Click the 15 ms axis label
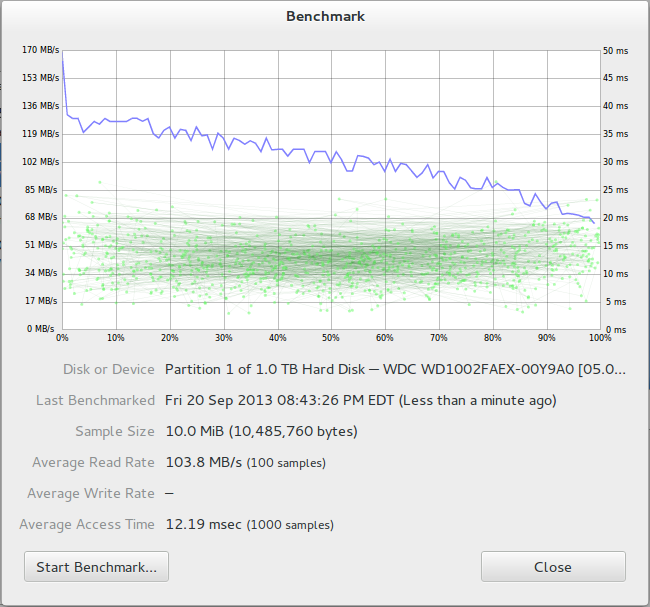Screen dimensions: 650x607 pyautogui.click(x=616, y=245)
